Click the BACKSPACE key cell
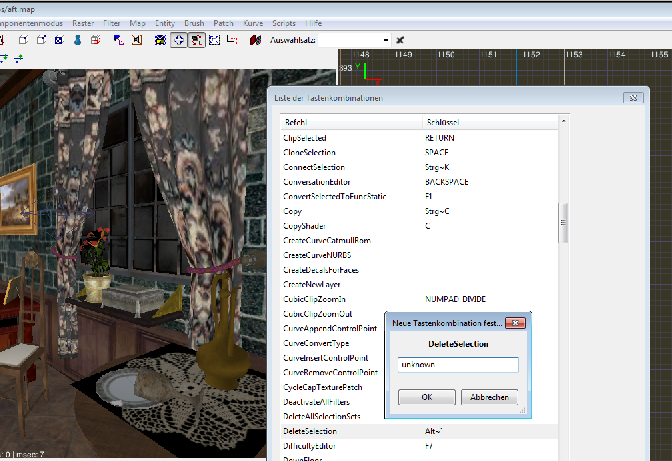Image resolution: width=672 pixels, height=461 pixels. pyautogui.click(x=447, y=182)
